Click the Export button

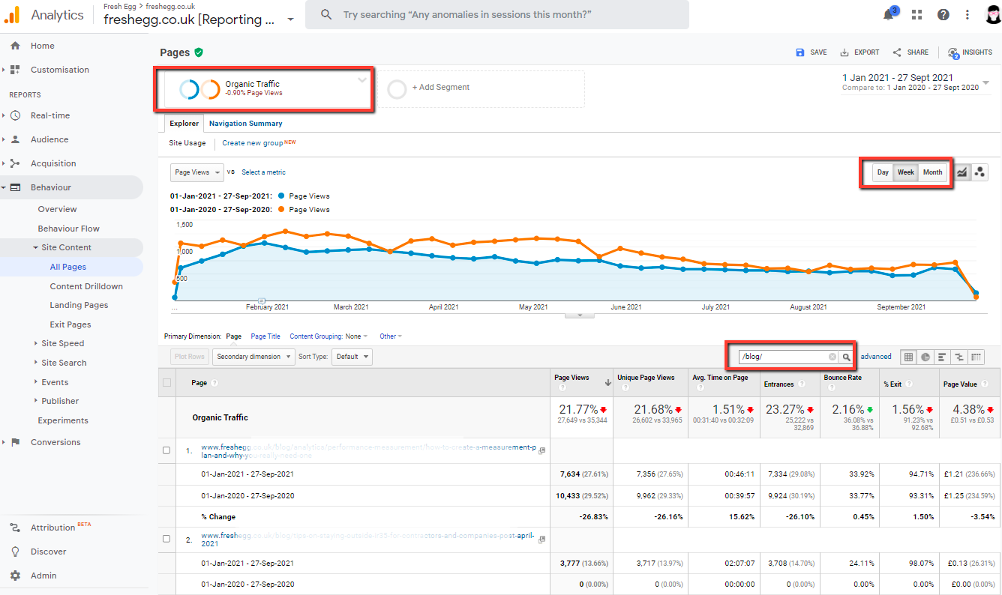point(860,53)
